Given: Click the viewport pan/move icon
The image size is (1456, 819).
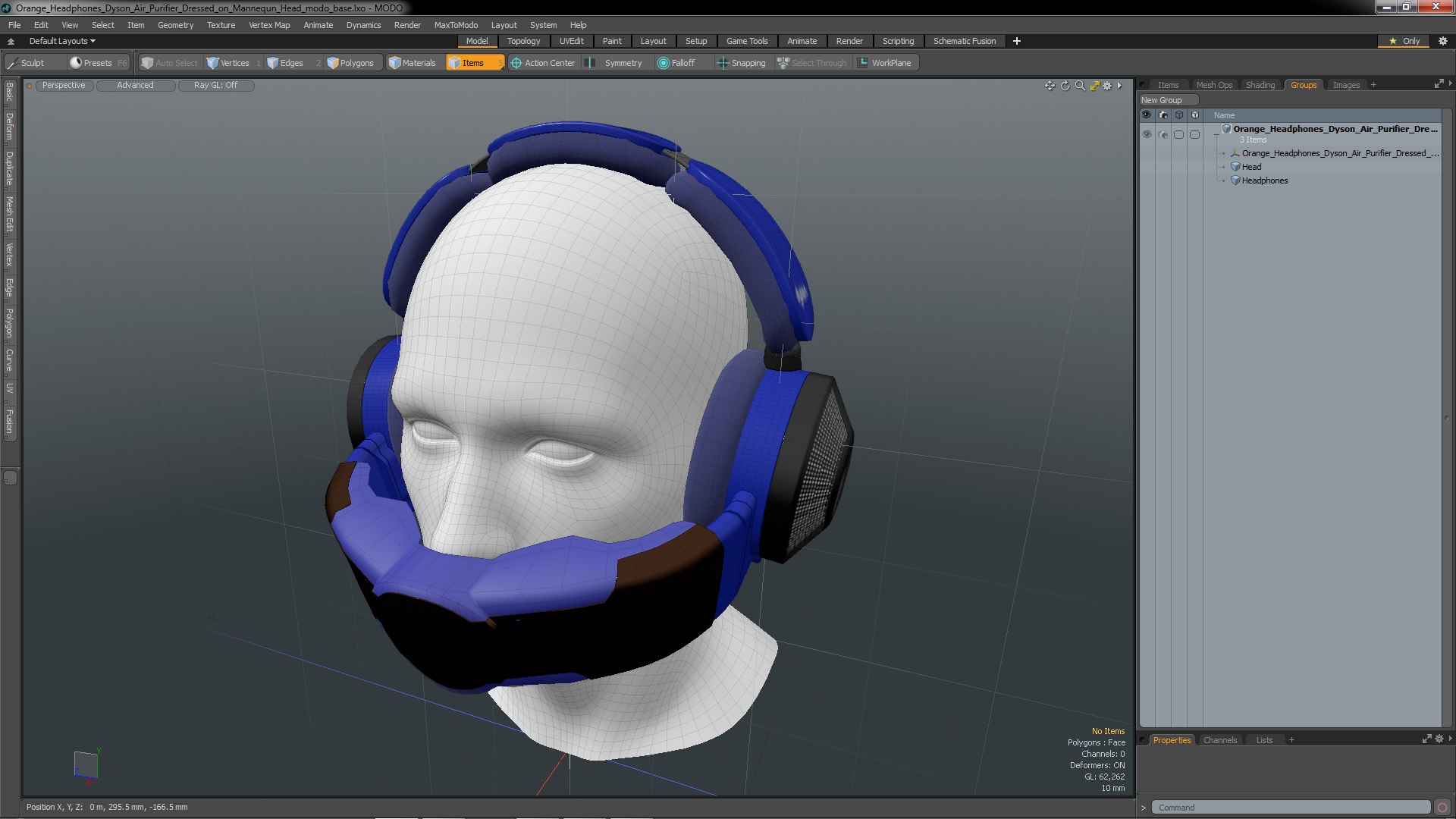Looking at the screenshot, I should (x=1050, y=86).
